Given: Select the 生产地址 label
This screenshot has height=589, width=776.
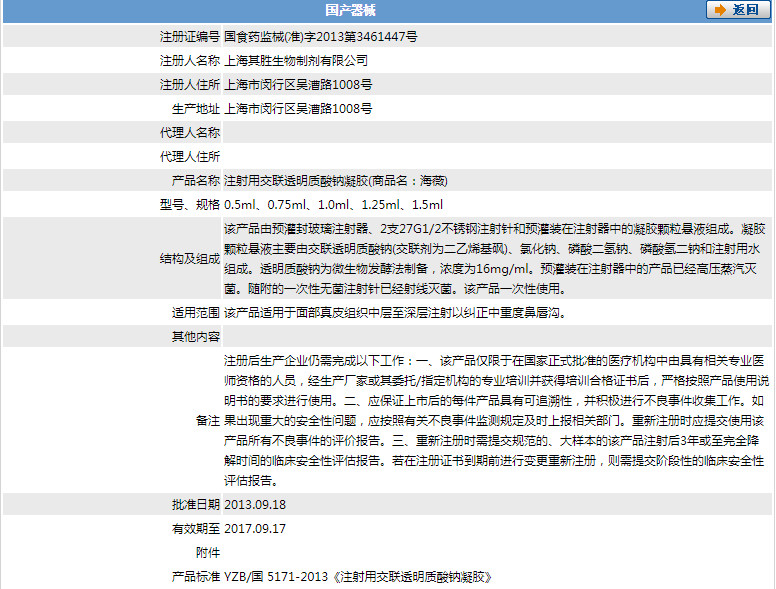Looking at the screenshot, I should [x=195, y=108].
